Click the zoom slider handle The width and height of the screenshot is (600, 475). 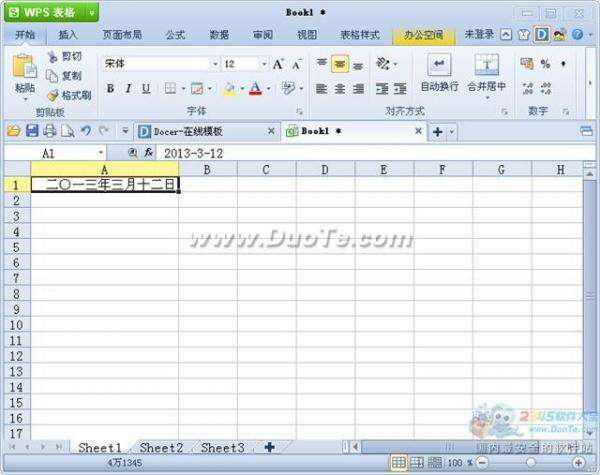[530, 462]
